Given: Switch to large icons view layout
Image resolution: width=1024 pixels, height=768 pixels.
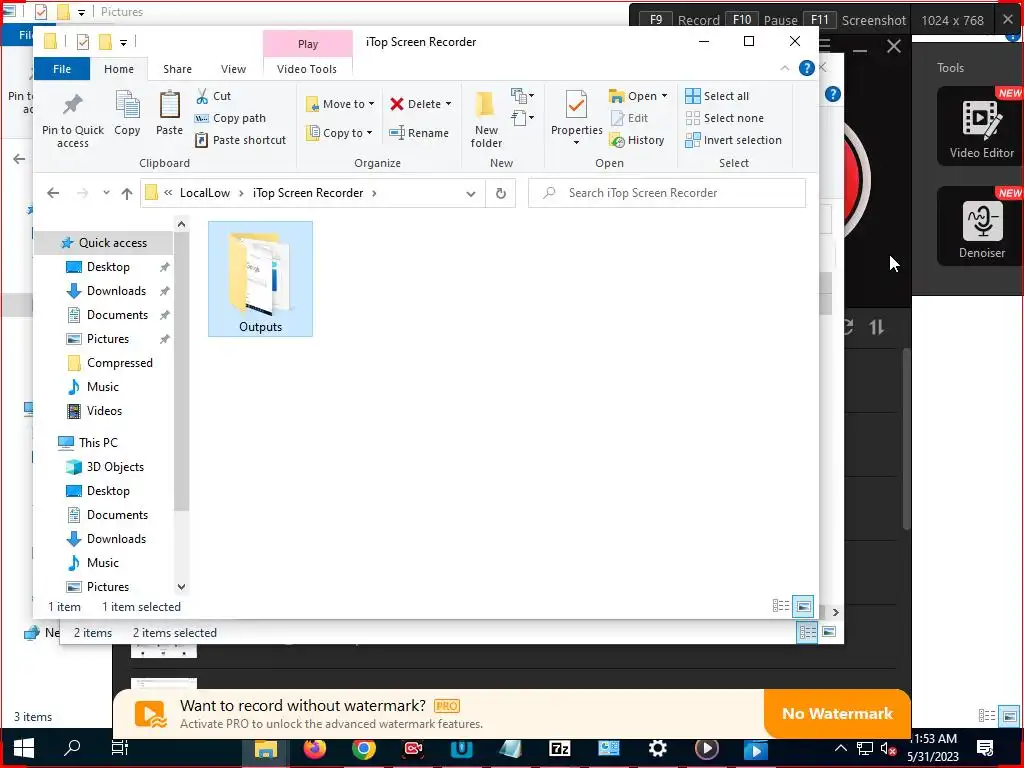Looking at the screenshot, I should 803,607.
